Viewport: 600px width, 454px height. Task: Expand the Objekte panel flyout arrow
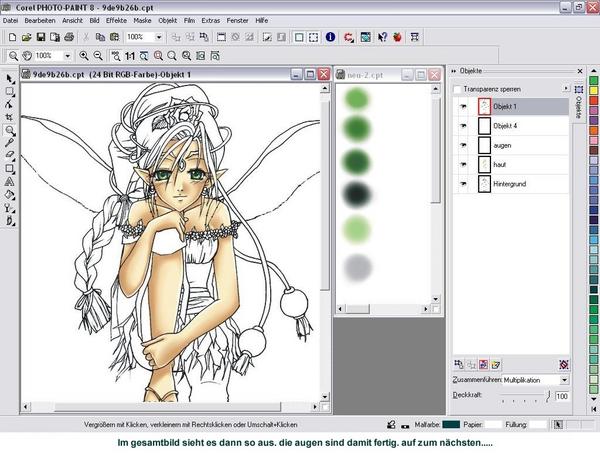tap(566, 89)
